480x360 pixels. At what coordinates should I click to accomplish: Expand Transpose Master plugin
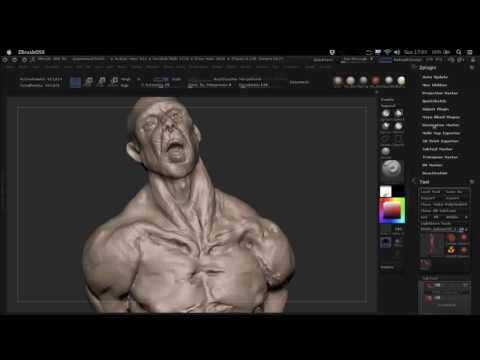[x=440, y=157]
